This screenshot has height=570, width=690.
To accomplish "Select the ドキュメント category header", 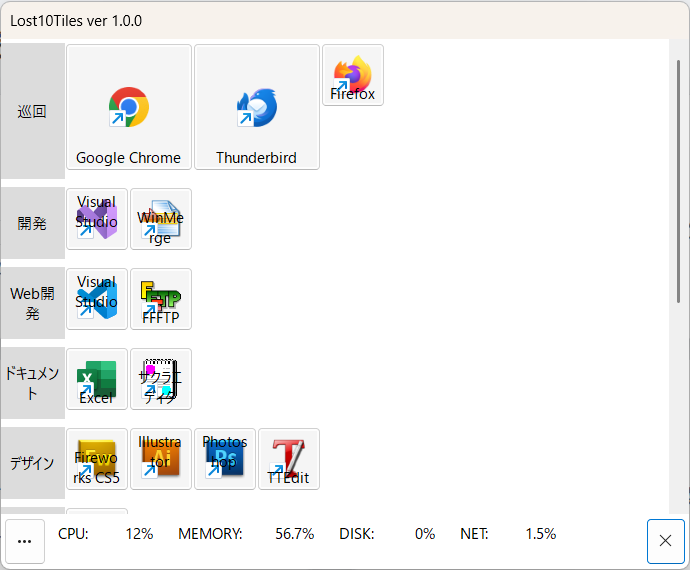I will (33, 383).
